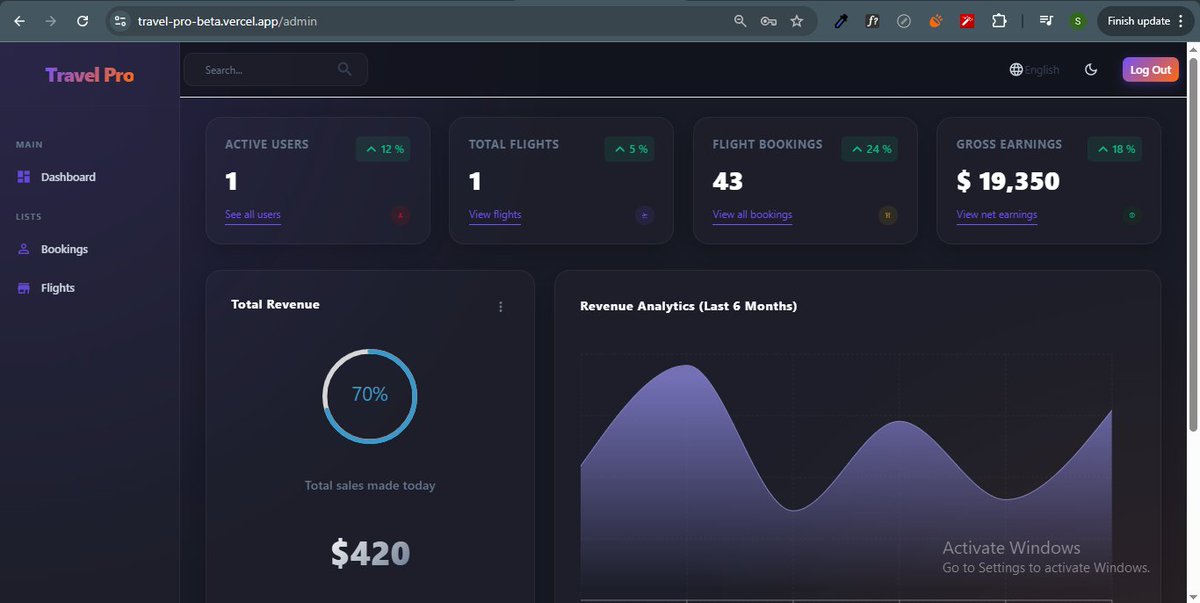Open the color picker eyedropper extension
The image size is (1200, 603).
coord(840,20)
